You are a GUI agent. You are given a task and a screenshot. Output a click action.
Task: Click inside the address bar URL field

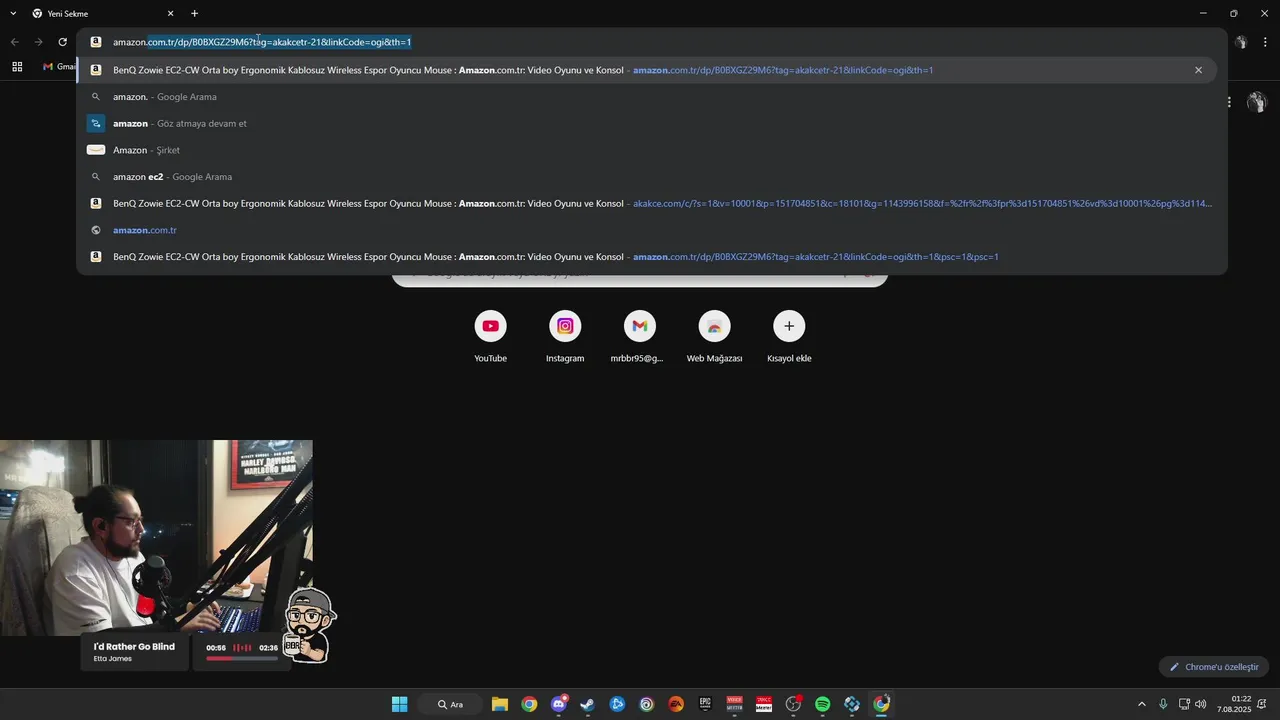click(650, 42)
